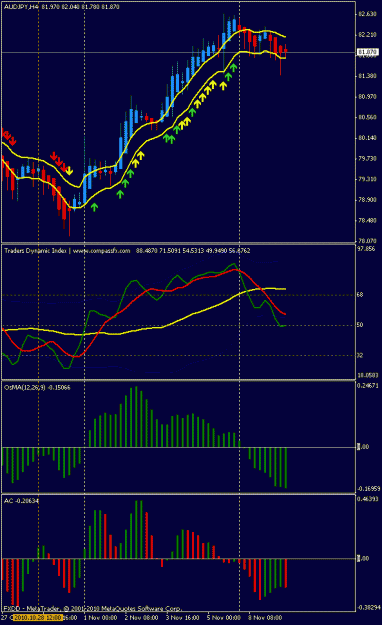Select the 79.310 price axis label
The width and height of the screenshot is (382, 625).
point(367,179)
